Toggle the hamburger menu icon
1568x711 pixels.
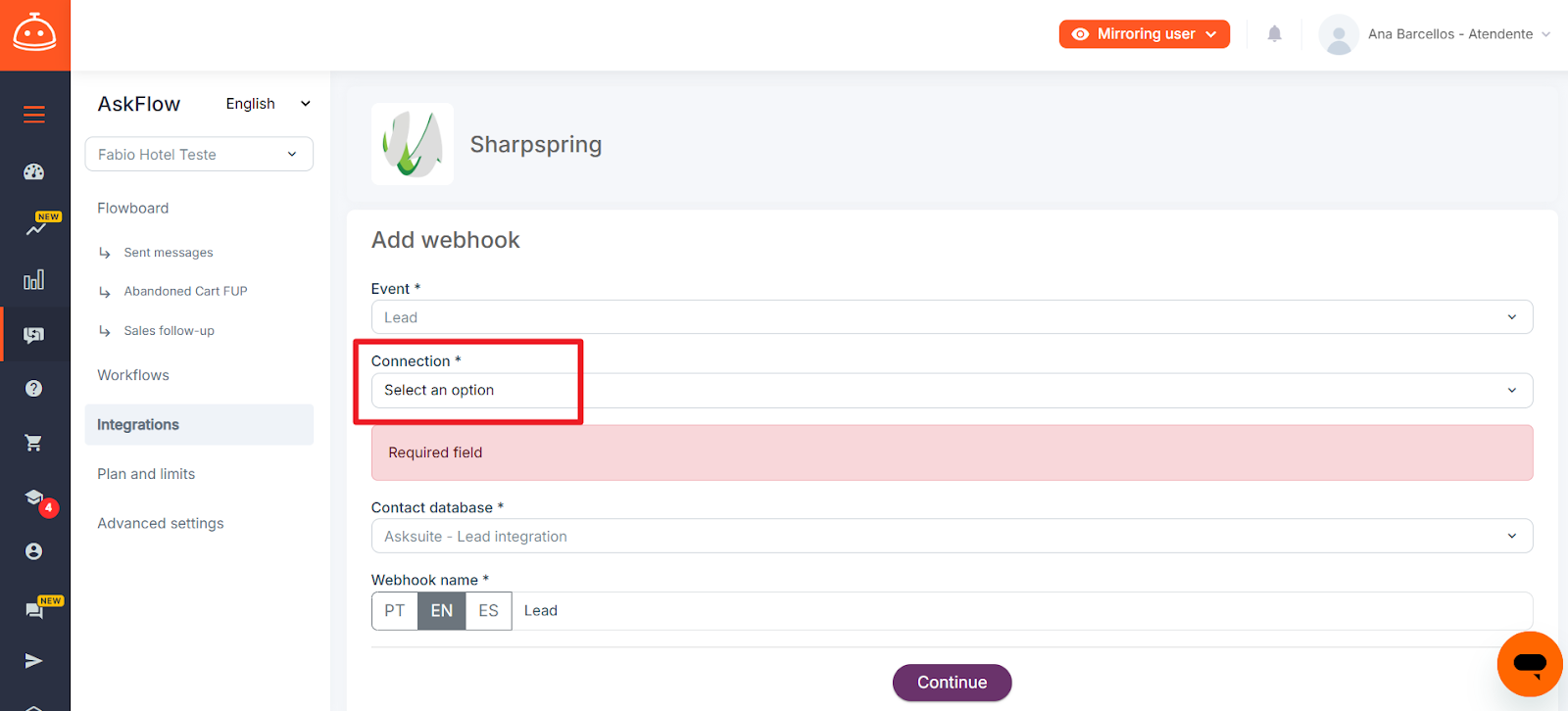click(34, 115)
